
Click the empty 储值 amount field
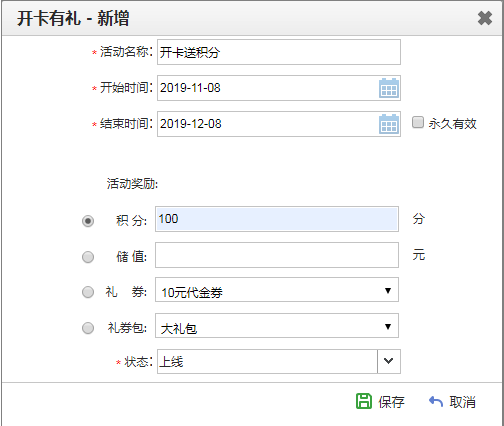coord(277,255)
